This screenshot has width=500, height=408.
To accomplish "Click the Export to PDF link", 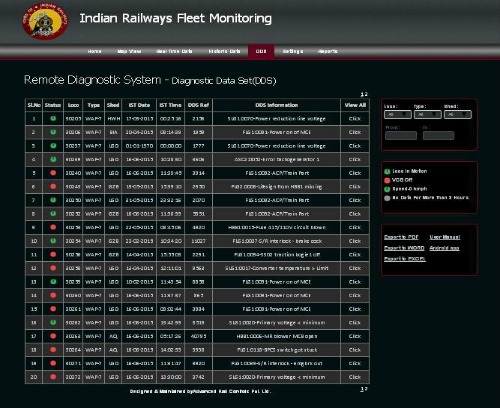I will 401,237.
